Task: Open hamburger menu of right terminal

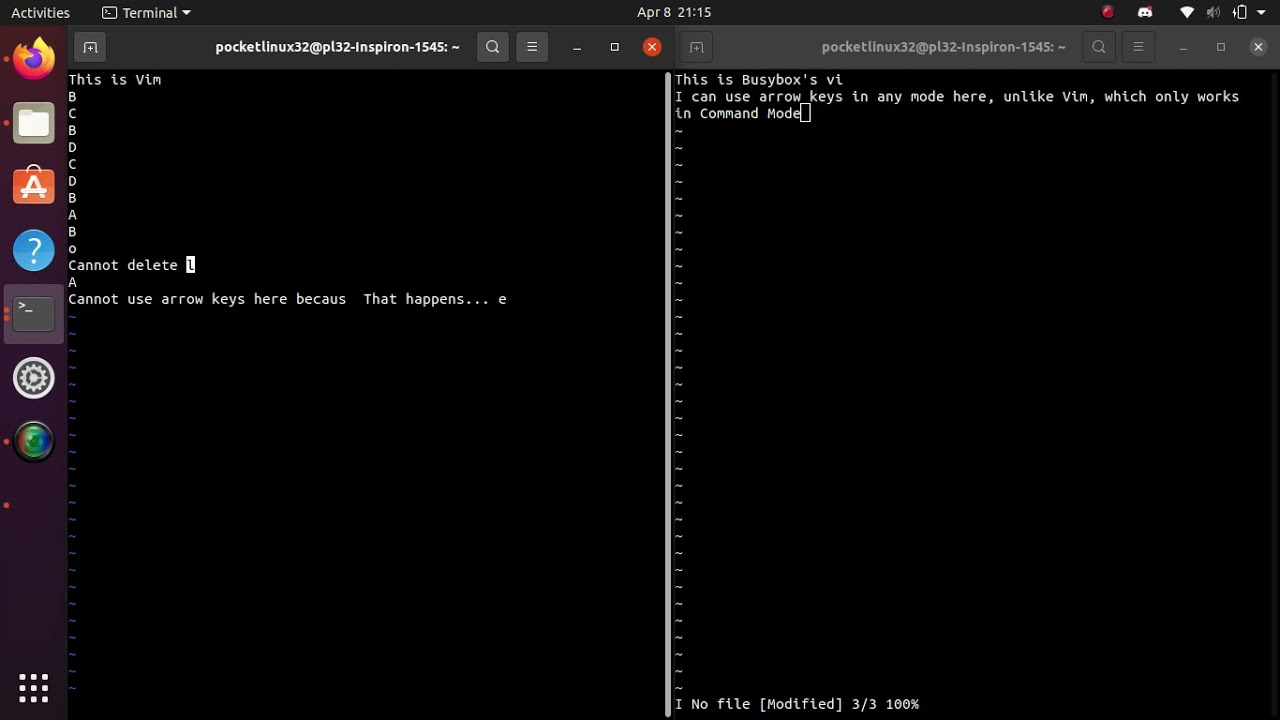Action: coord(1138,47)
